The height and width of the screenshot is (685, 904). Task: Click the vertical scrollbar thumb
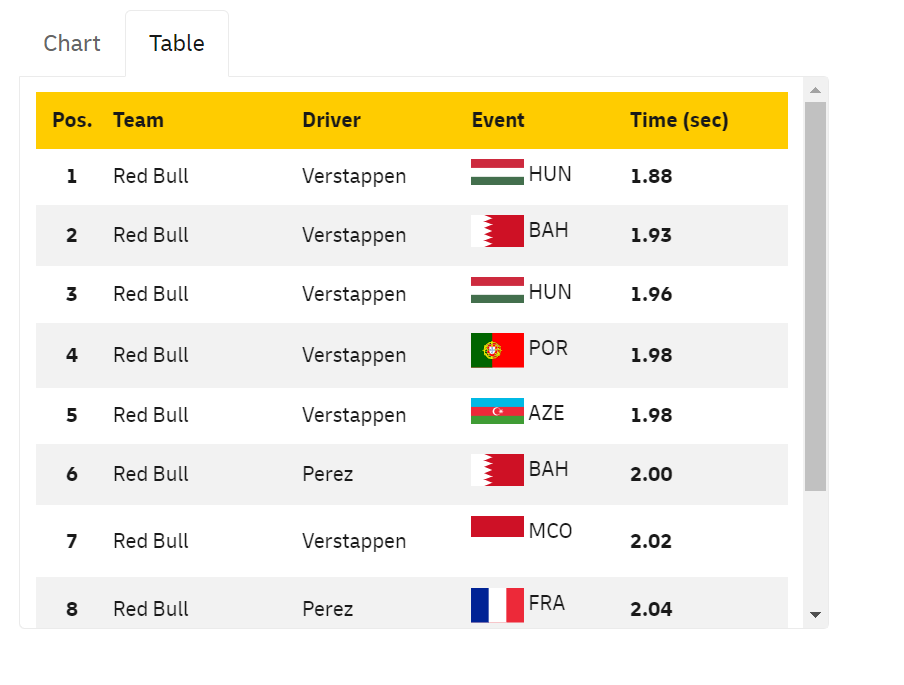tap(815, 295)
